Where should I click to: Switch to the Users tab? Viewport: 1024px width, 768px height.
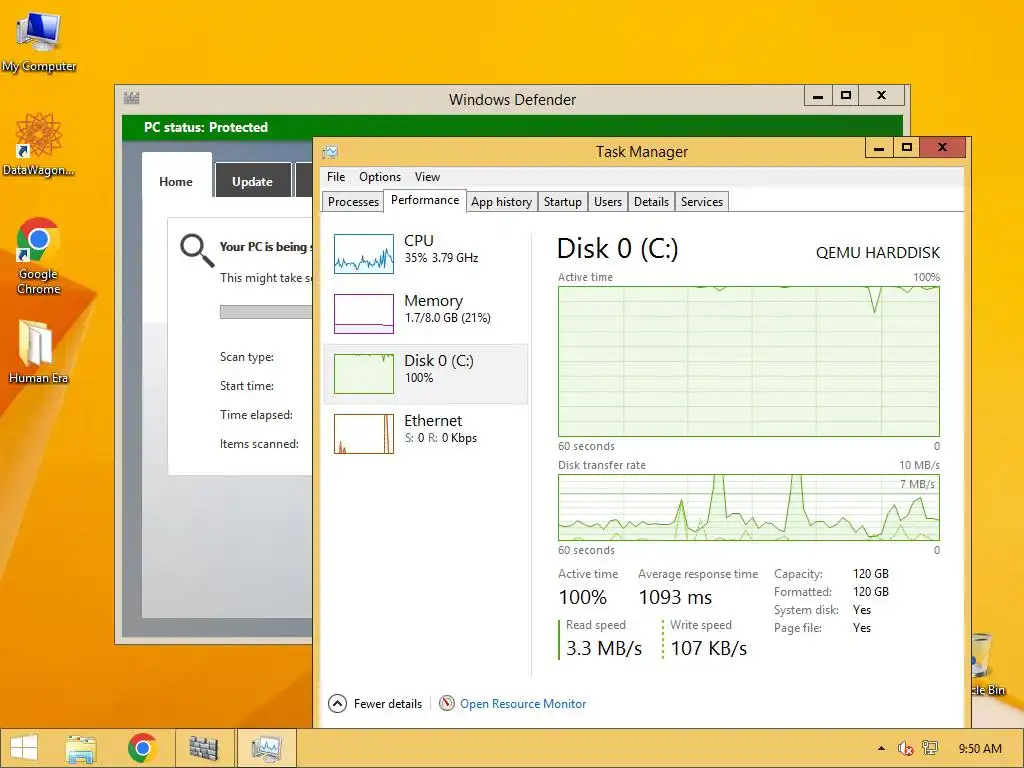point(607,202)
